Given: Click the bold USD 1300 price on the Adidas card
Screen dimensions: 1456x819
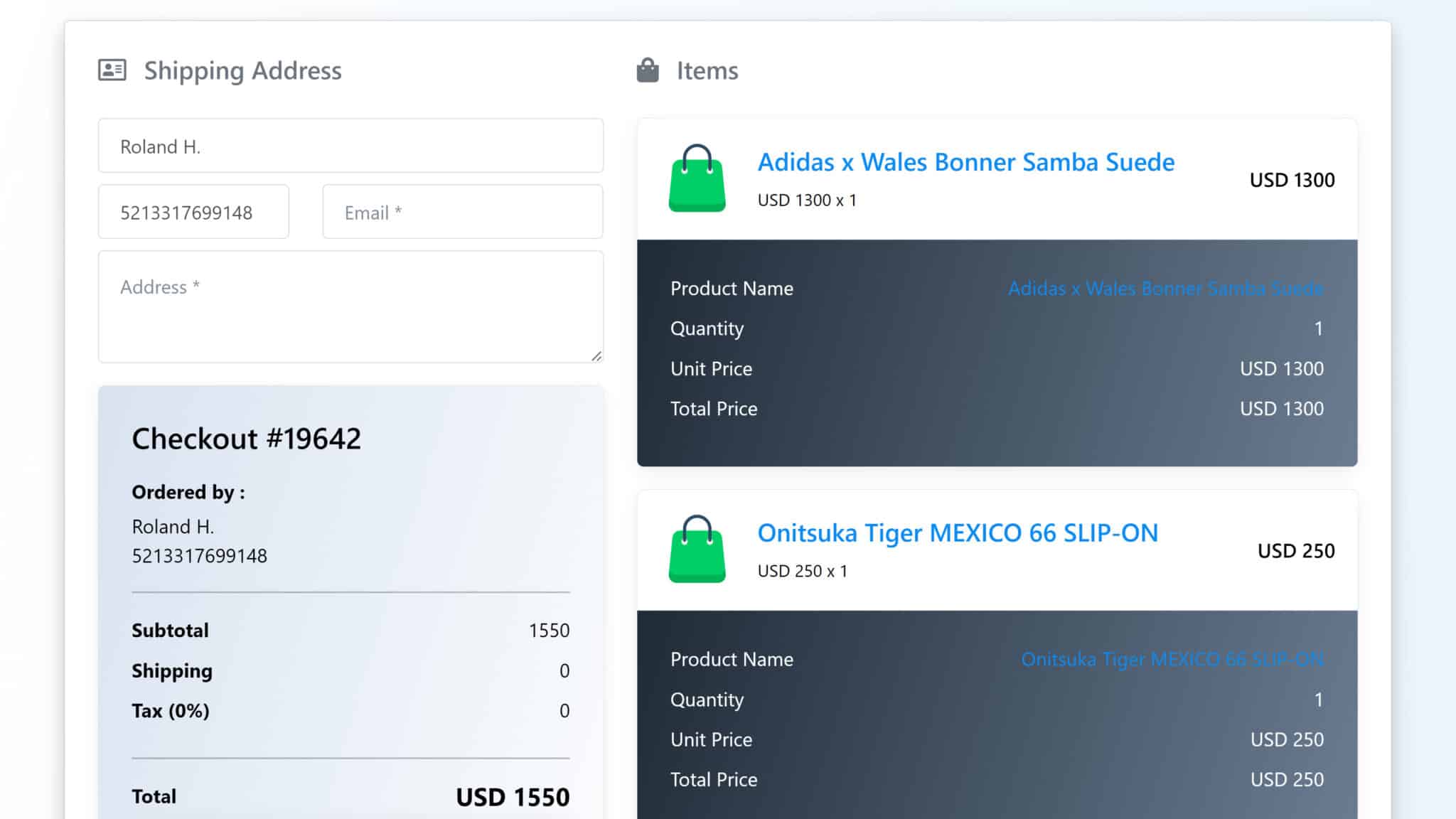Looking at the screenshot, I should click(1292, 180).
